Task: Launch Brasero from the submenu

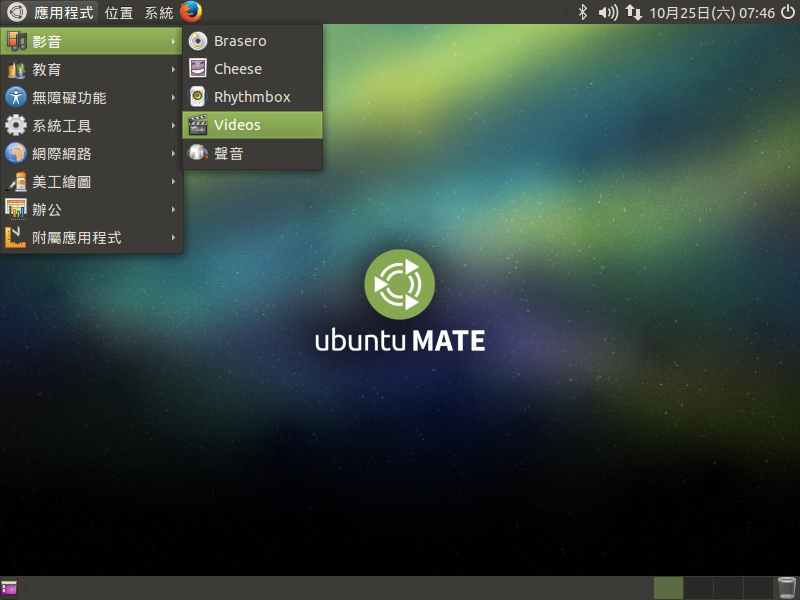Action: pyautogui.click(x=253, y=41)
